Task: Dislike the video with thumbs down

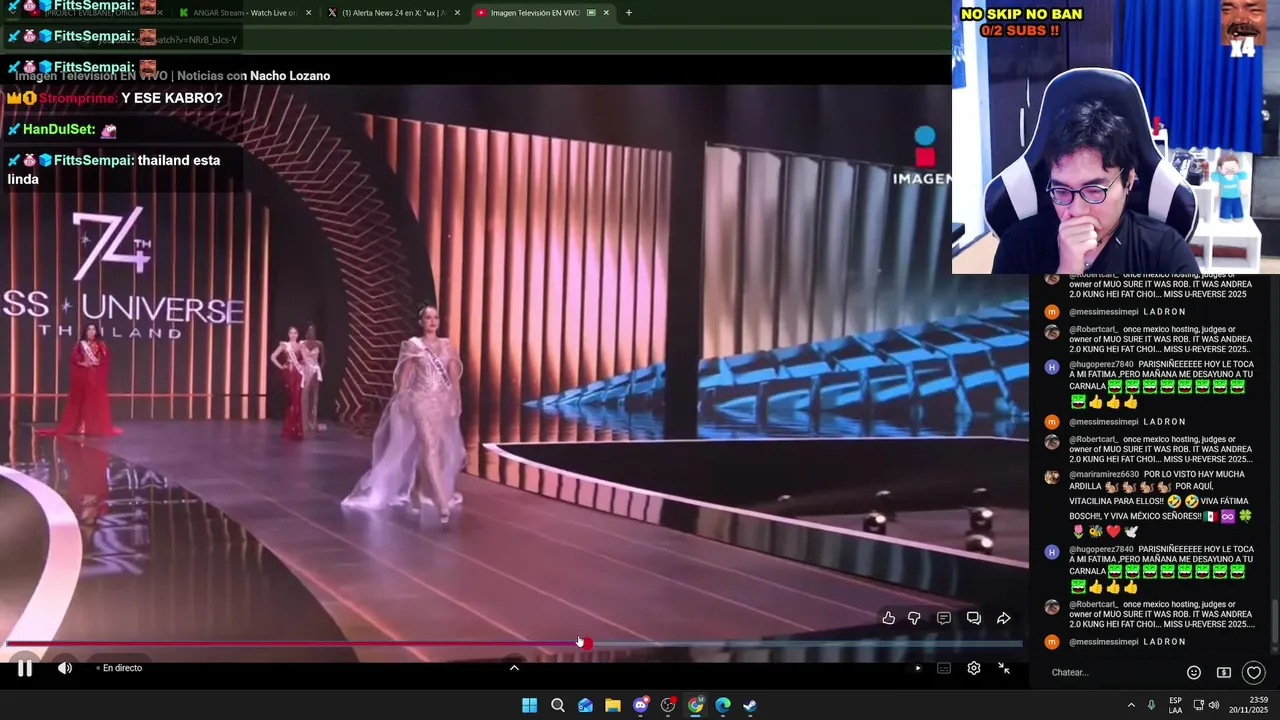Action: 914,618
